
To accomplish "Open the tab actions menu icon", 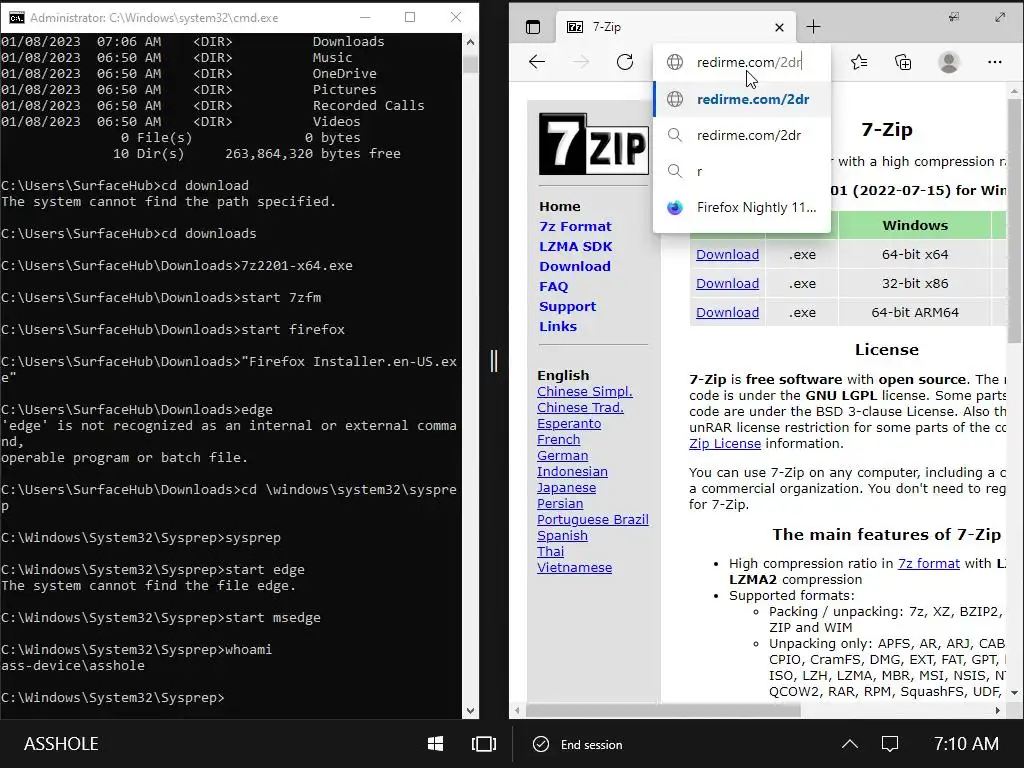I will click(x=533, y=27).
